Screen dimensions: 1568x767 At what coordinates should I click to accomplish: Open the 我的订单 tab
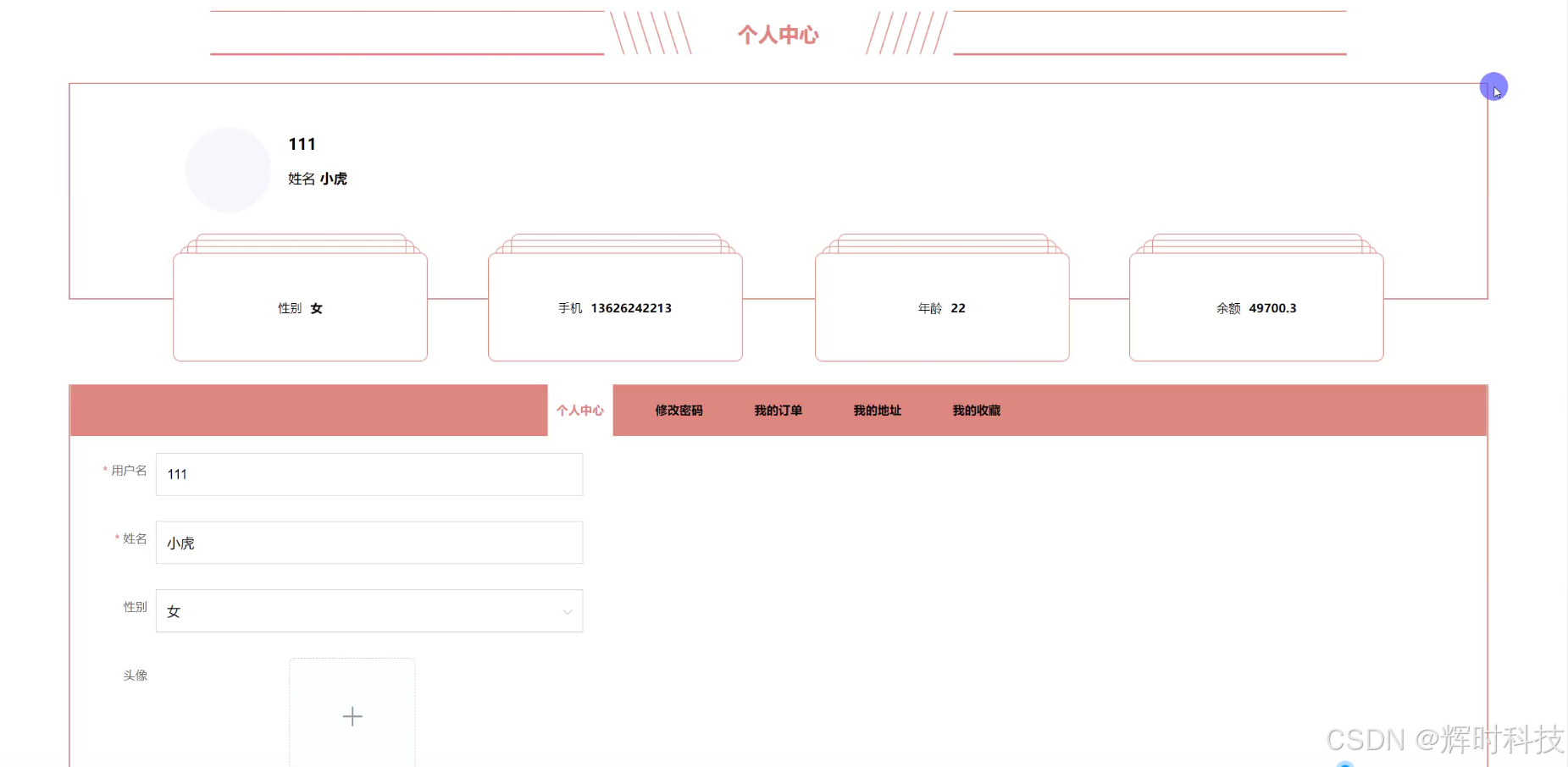[x=778, y=411]
